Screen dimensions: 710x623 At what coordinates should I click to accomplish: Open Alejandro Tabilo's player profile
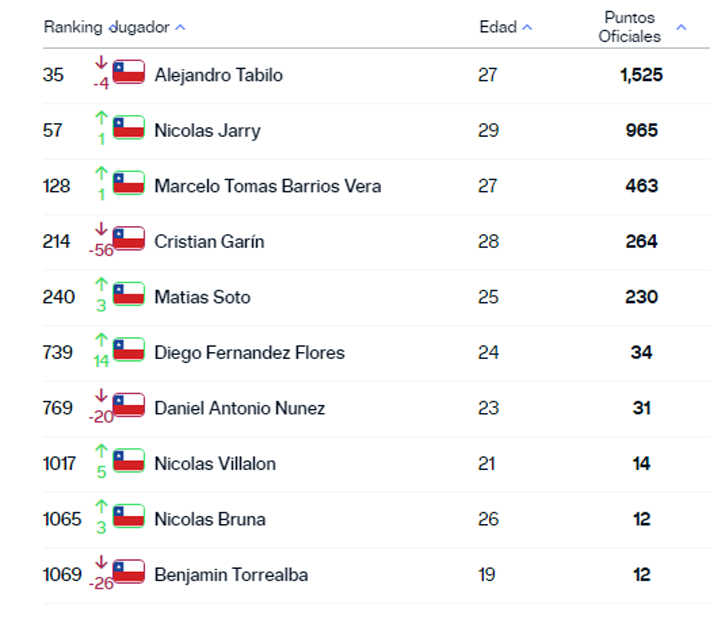(218, 75)
